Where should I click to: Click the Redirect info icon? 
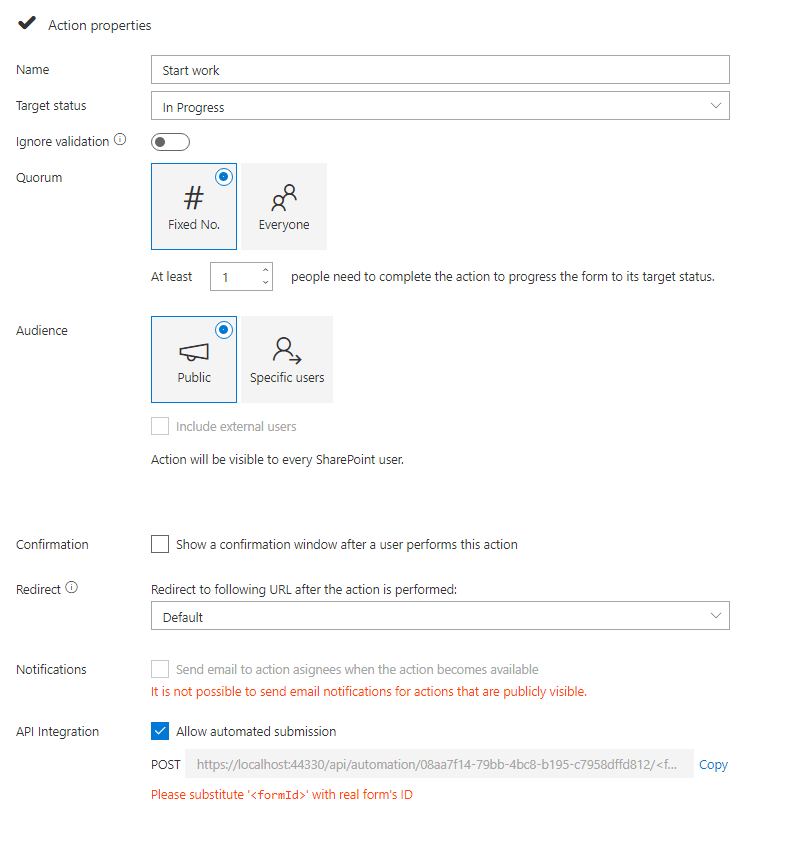point(72,588)
